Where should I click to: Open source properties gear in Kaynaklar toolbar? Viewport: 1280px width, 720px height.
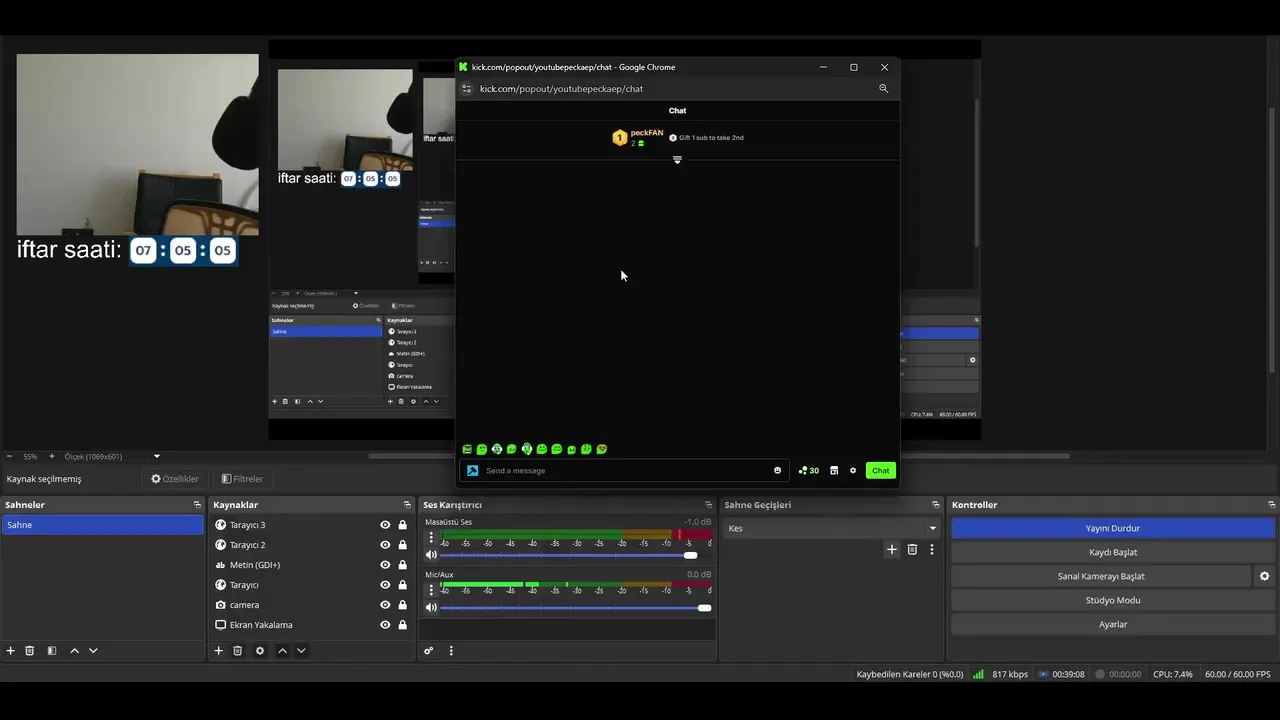coord(260,650)
